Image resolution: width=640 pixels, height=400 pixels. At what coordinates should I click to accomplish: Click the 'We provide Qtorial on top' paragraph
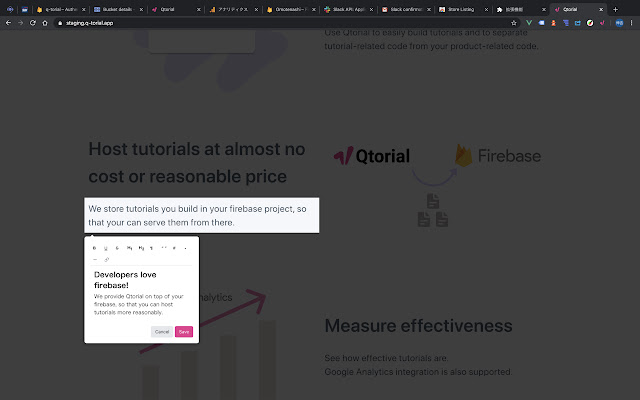(138, 304)
